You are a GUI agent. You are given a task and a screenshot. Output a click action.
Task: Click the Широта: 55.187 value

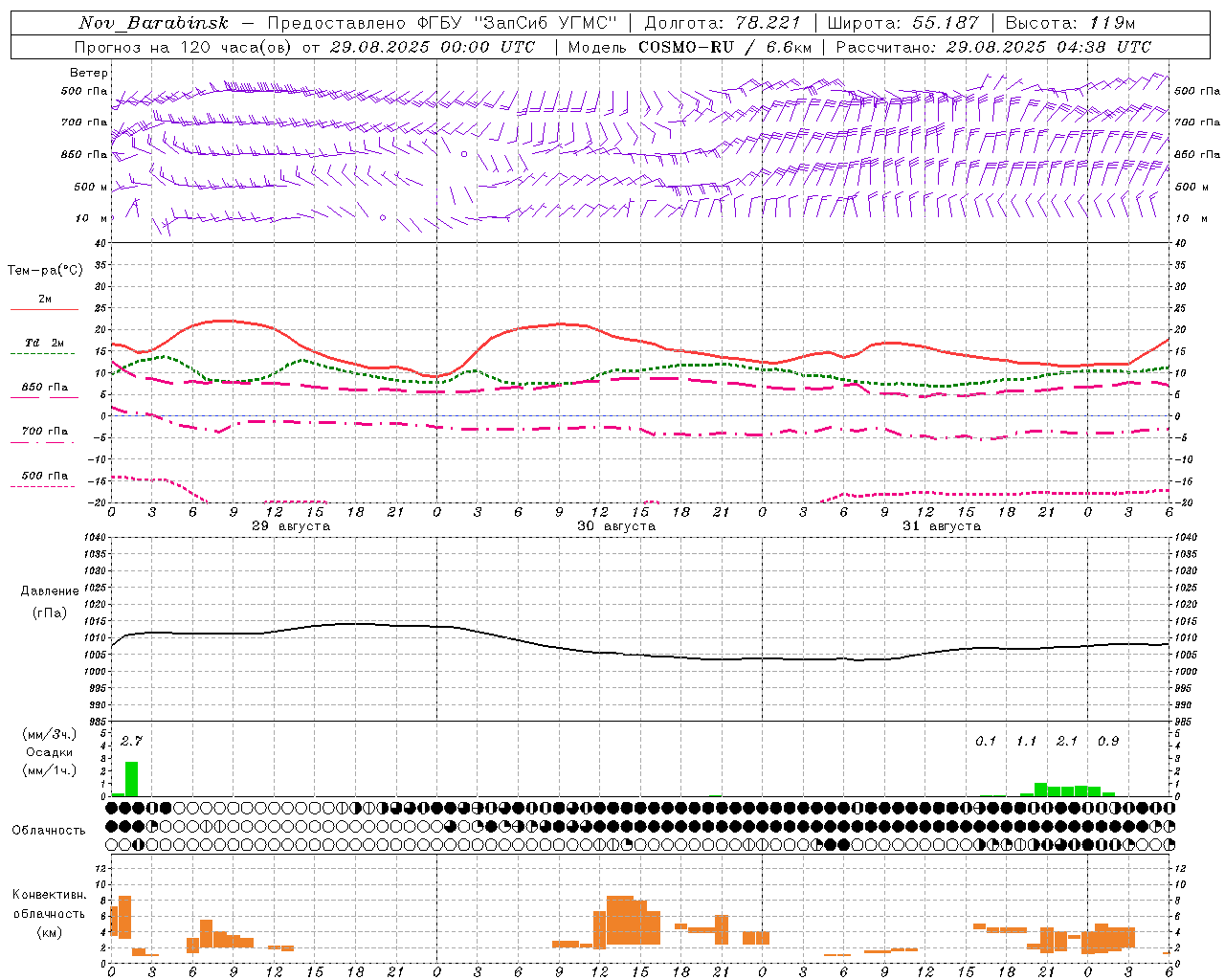(x=902, y=23)
